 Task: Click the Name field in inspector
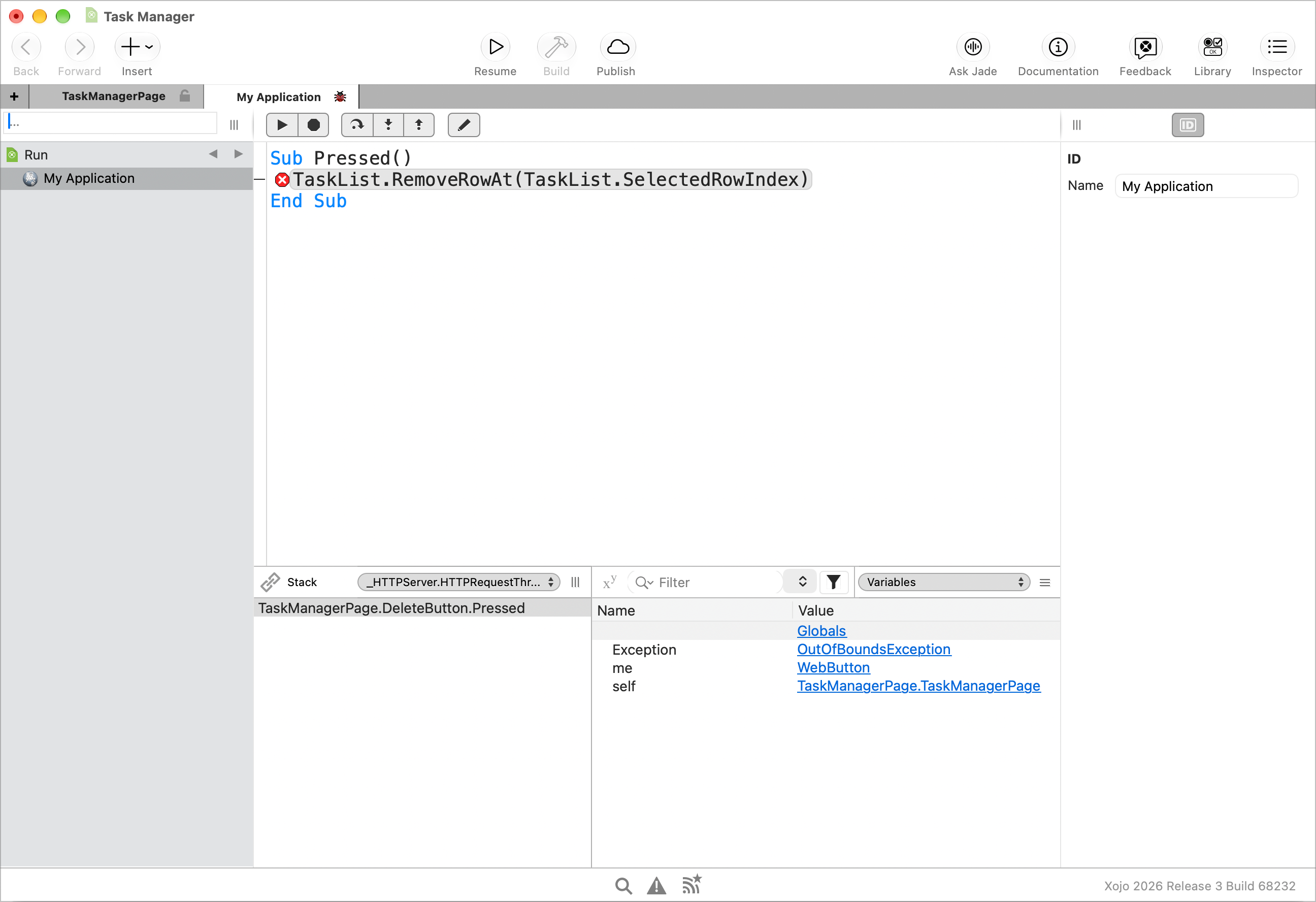pyautogui.click(x=1207, y=186)
